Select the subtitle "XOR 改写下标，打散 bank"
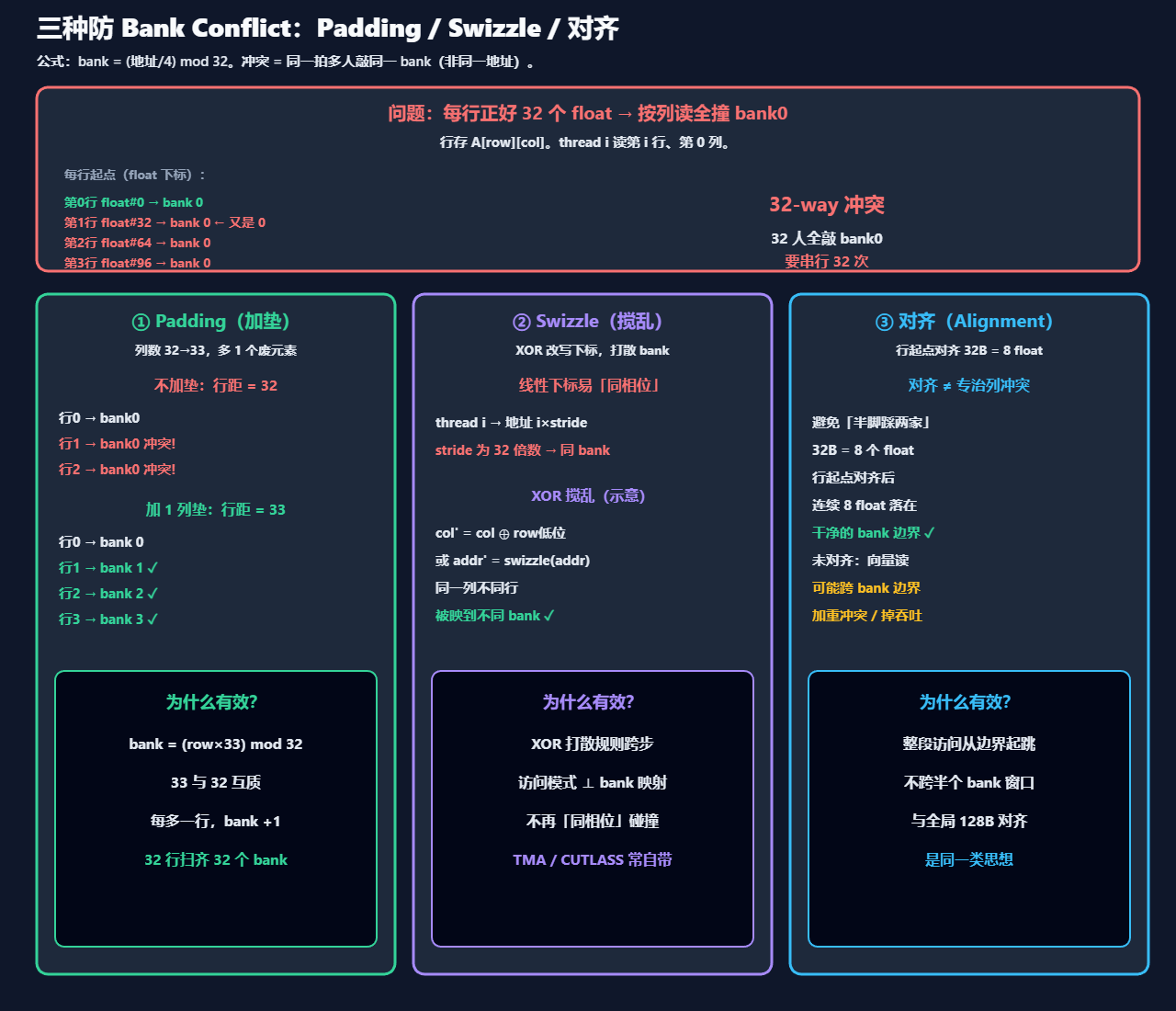 coord(593,350)
